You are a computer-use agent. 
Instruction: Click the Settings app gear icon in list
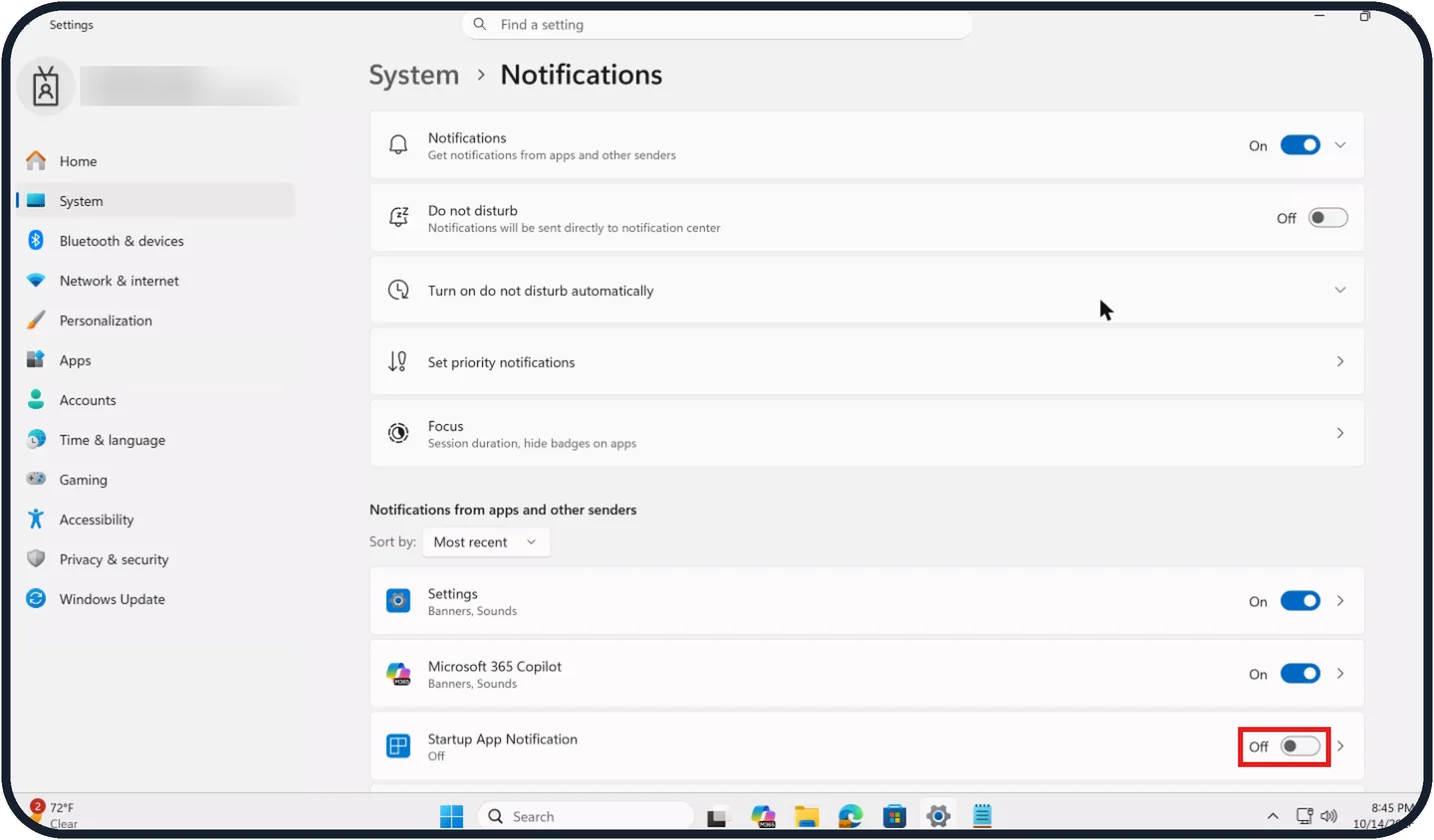tap(398, 601)
